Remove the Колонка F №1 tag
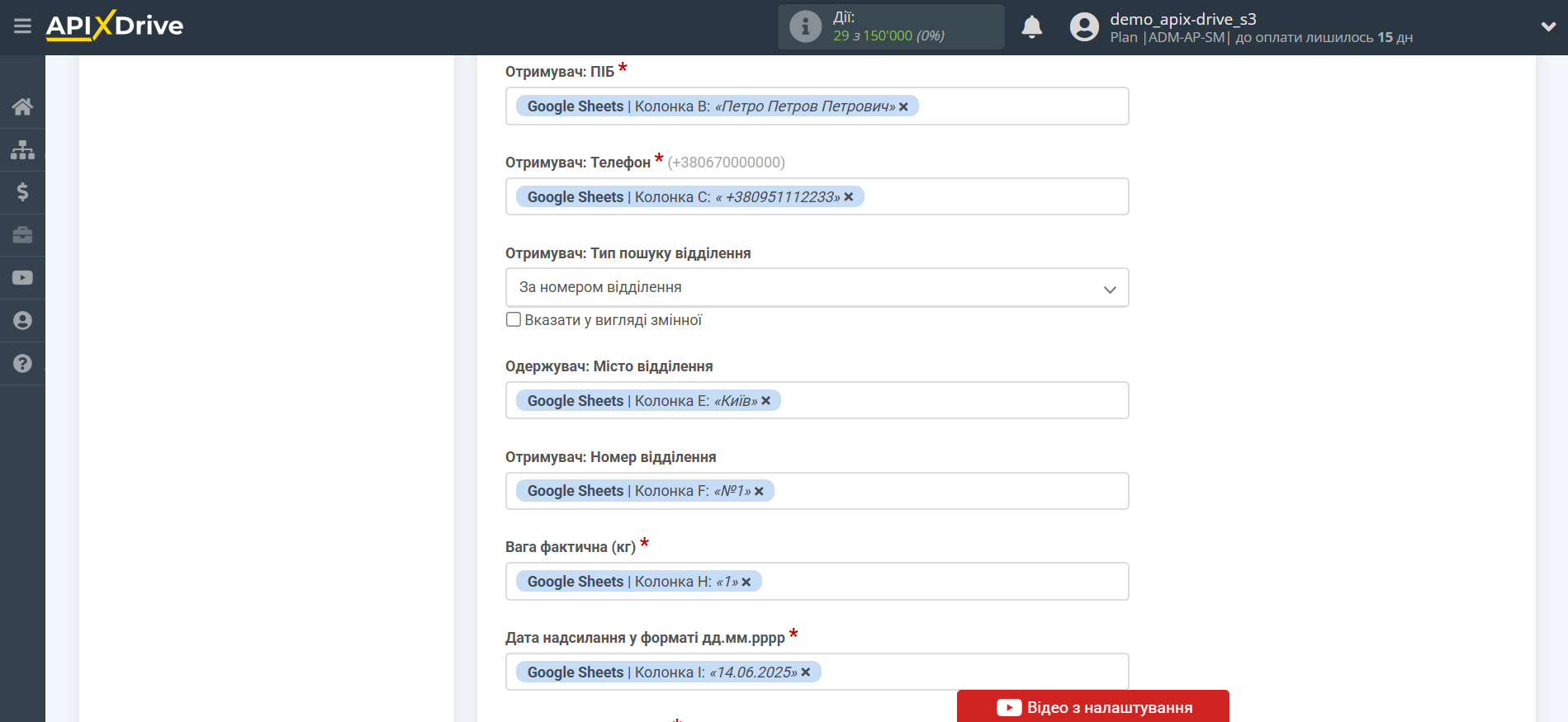This screenshot has height=722, width=1568. tap(760, 491)
